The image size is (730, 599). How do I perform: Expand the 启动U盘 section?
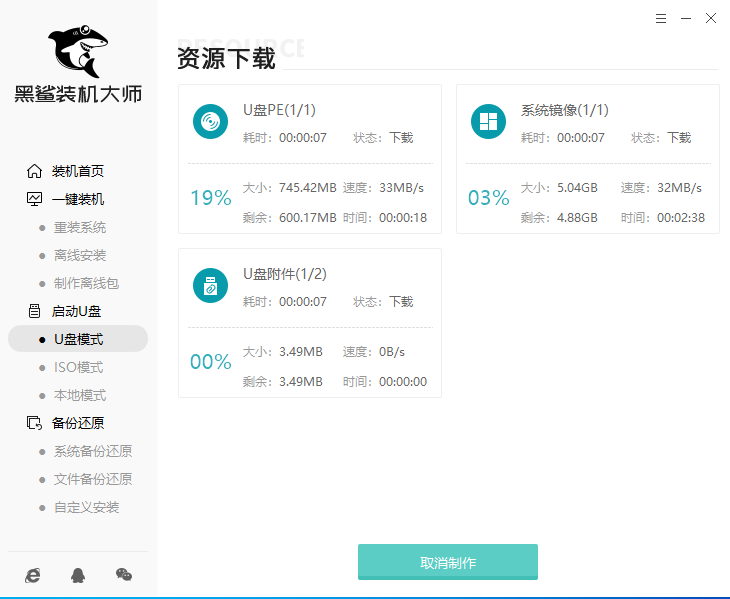click(77, 311)
